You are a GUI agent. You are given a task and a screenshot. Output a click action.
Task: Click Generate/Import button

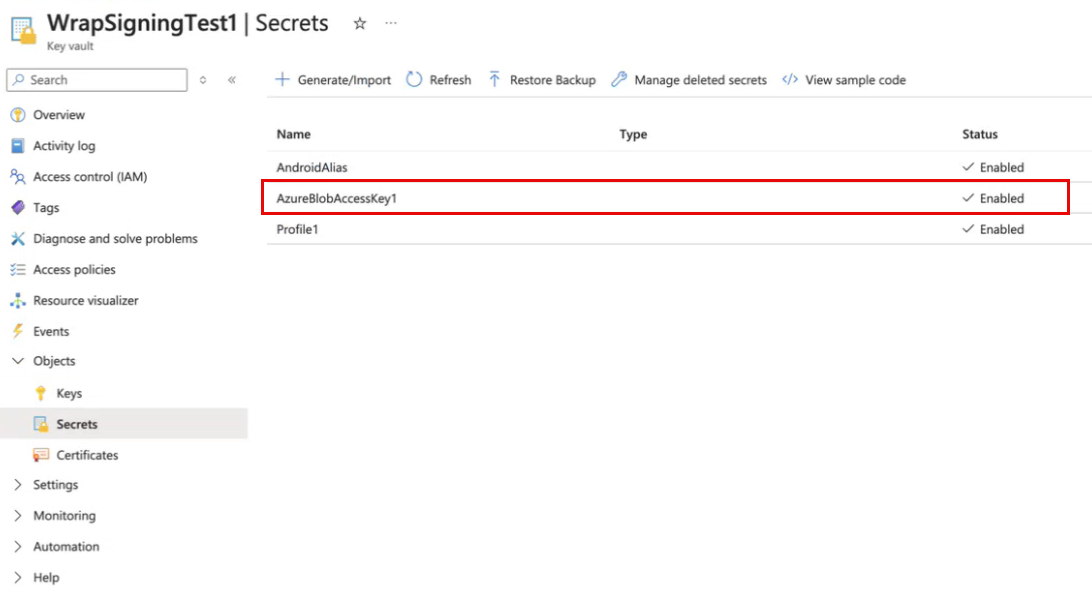click(333, 80)
